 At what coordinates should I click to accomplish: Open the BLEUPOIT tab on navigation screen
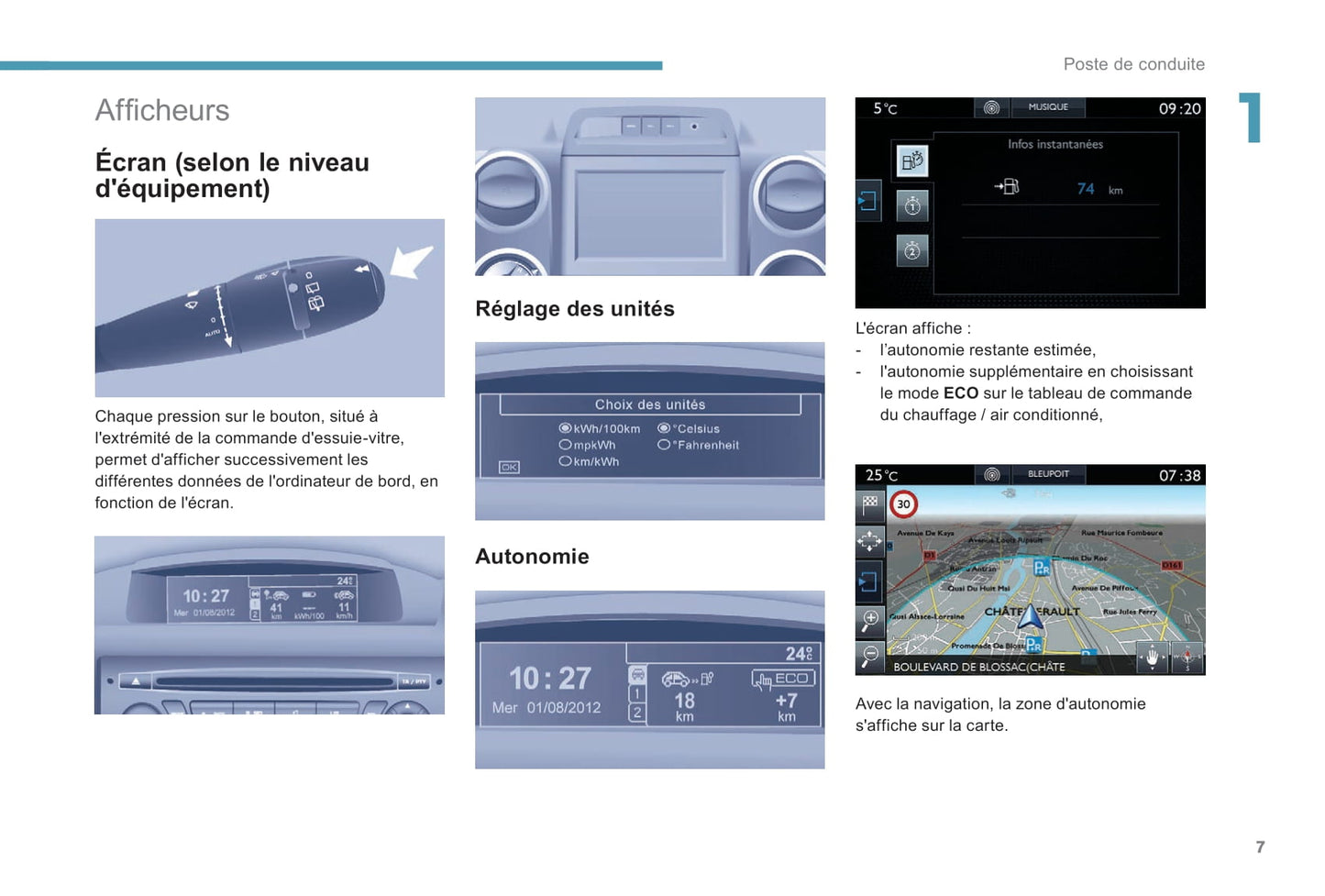pyautogui.click(x=1047, y=474)
